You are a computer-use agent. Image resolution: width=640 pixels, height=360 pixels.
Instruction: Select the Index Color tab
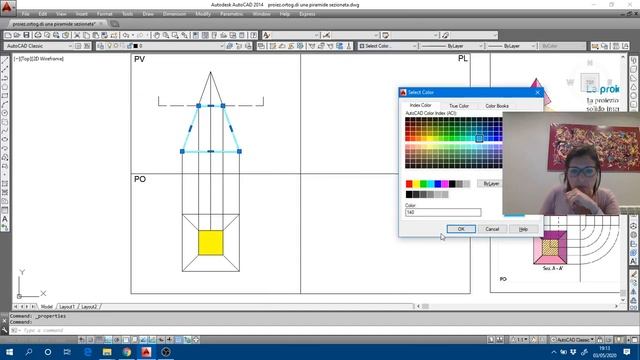(420, 105)
